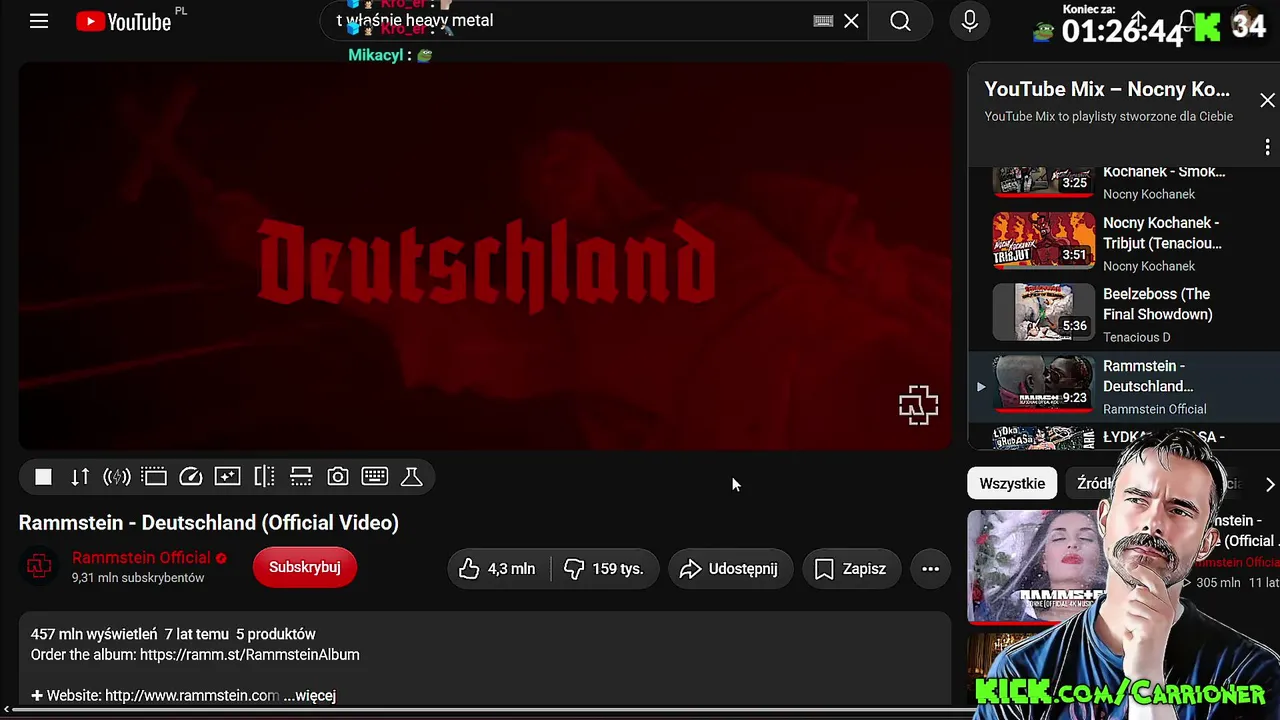Click '457 mln wyświetleń' view count text

(94, 634)
